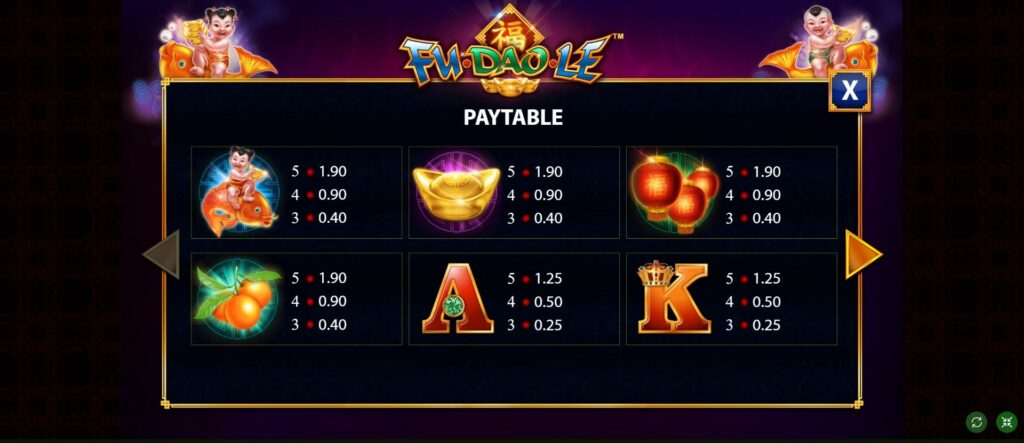Click the 3 of a kind 0.25 payout for K

(753, 325)
